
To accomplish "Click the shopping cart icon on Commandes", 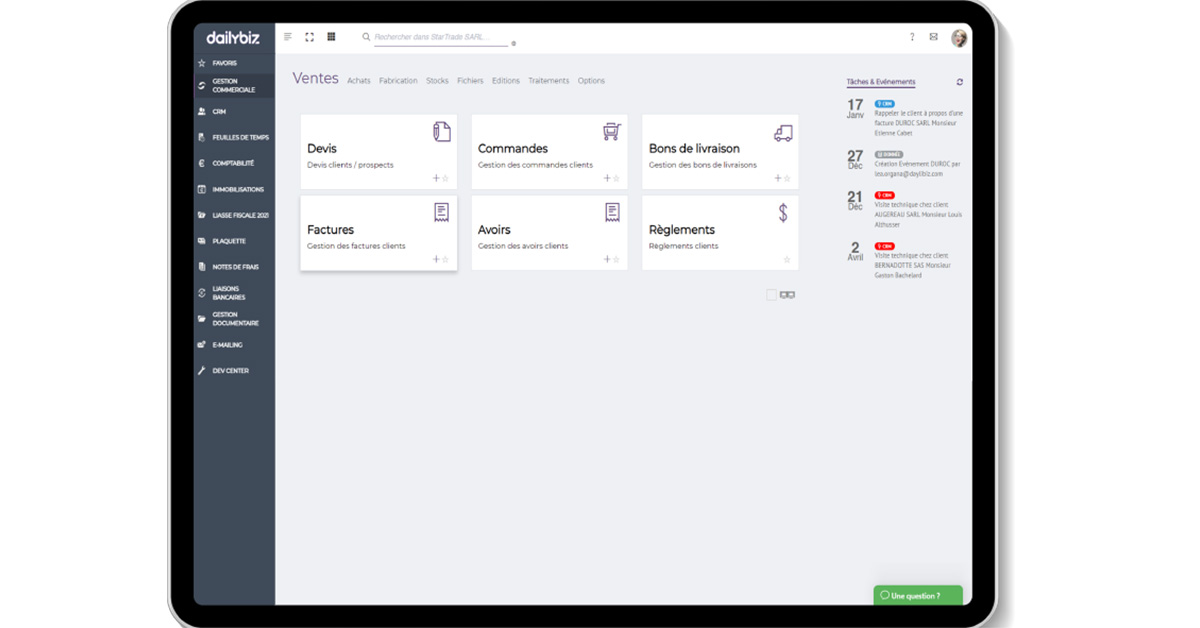I will coord(612,132).
